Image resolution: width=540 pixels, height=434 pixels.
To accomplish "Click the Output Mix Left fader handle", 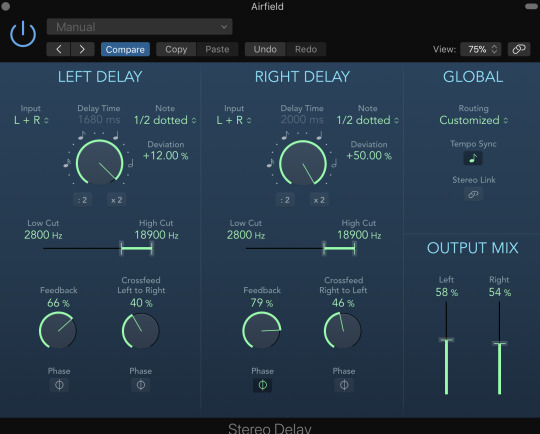I will click(x=446, y=340).
